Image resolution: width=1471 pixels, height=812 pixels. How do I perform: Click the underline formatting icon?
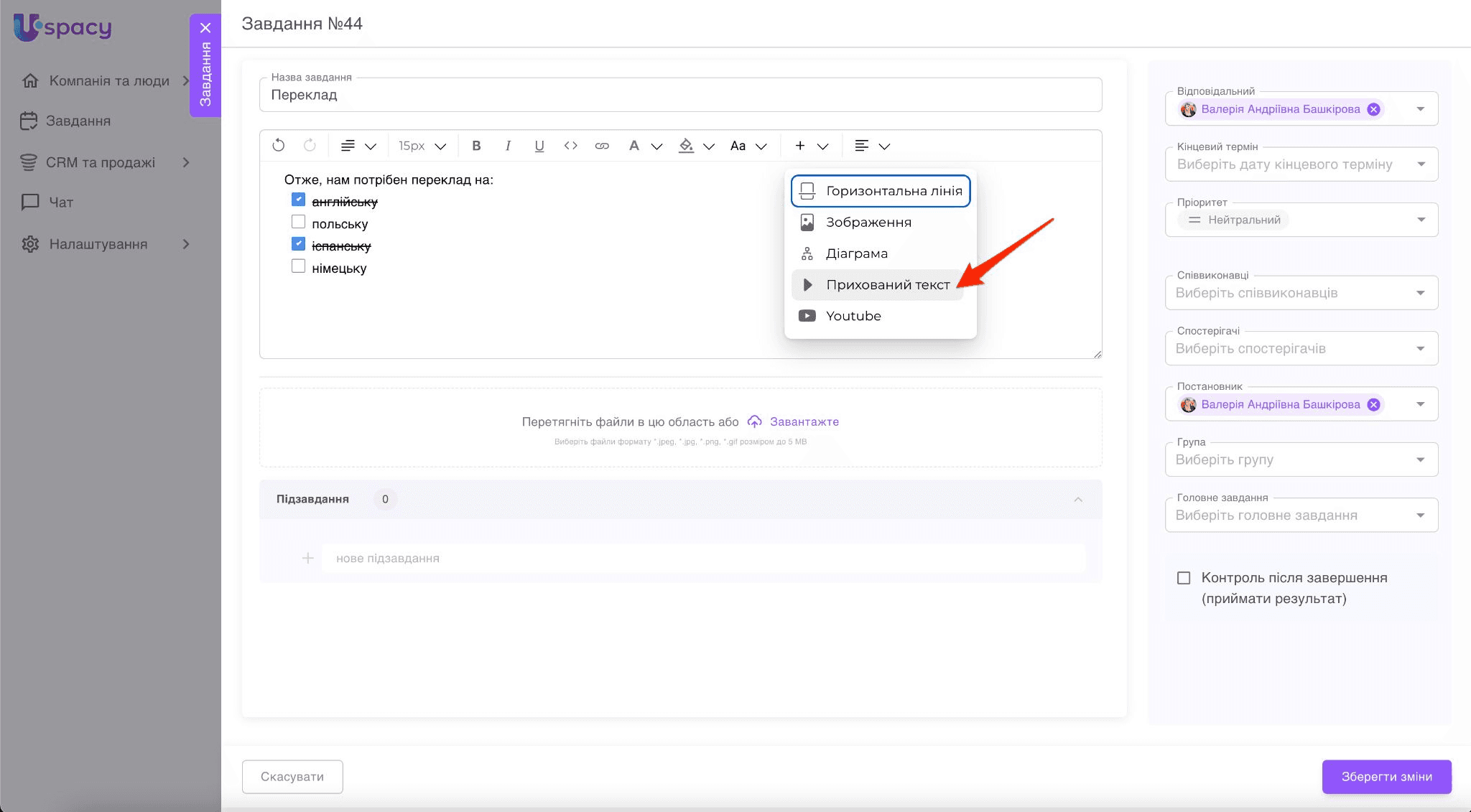pos(539,146)
